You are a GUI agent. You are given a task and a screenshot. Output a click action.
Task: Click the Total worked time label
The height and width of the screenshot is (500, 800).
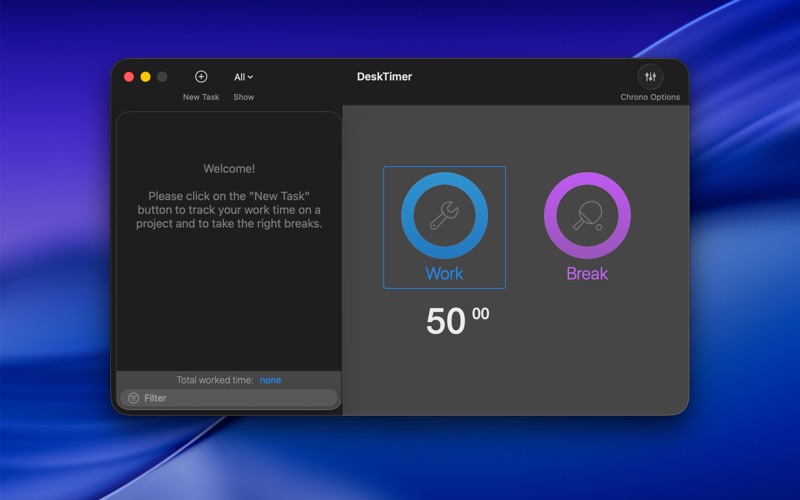tap(215, 380)
